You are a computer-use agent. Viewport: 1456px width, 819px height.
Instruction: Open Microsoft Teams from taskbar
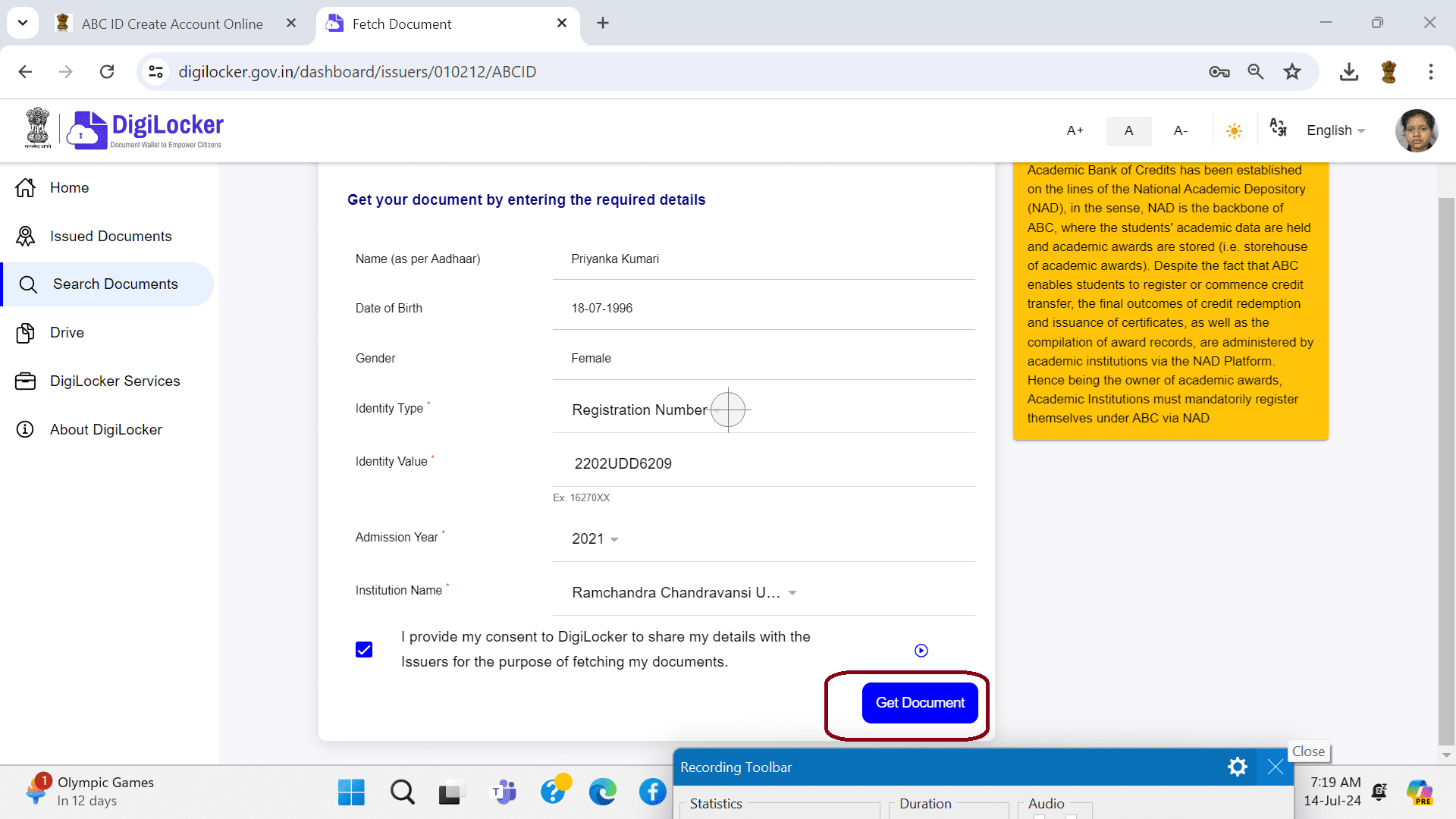click(504, 792)
